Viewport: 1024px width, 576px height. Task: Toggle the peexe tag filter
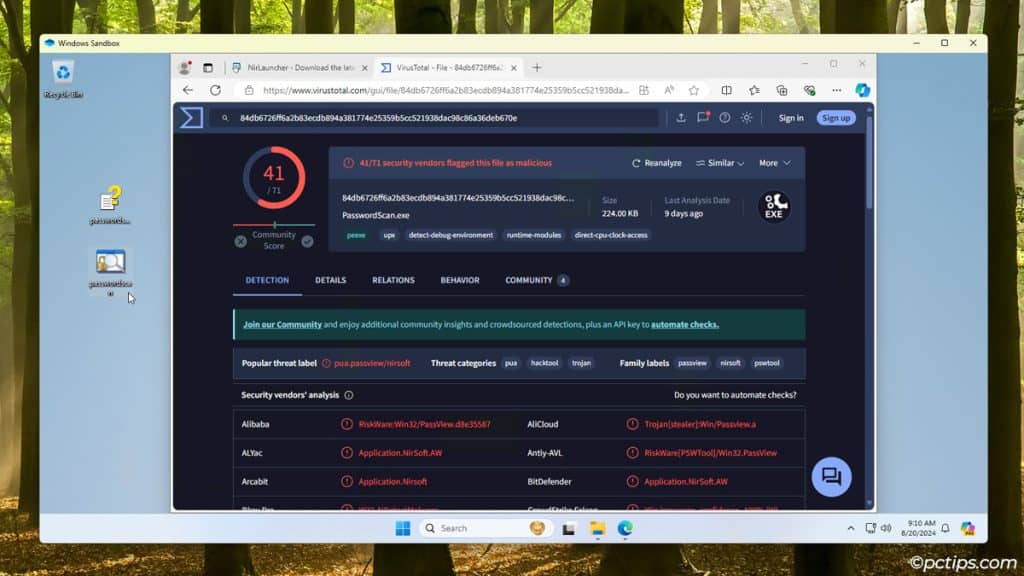(355, 235)
